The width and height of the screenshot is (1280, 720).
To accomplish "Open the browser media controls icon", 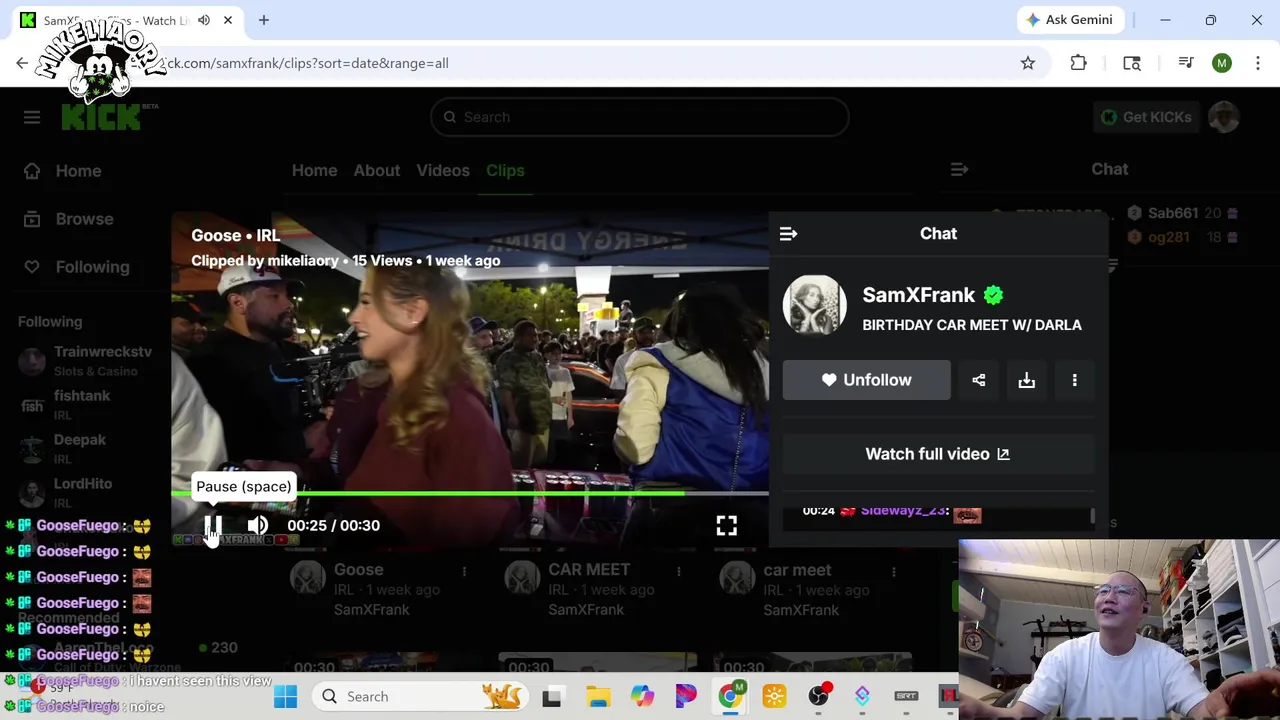I will tap(1186, 63).
